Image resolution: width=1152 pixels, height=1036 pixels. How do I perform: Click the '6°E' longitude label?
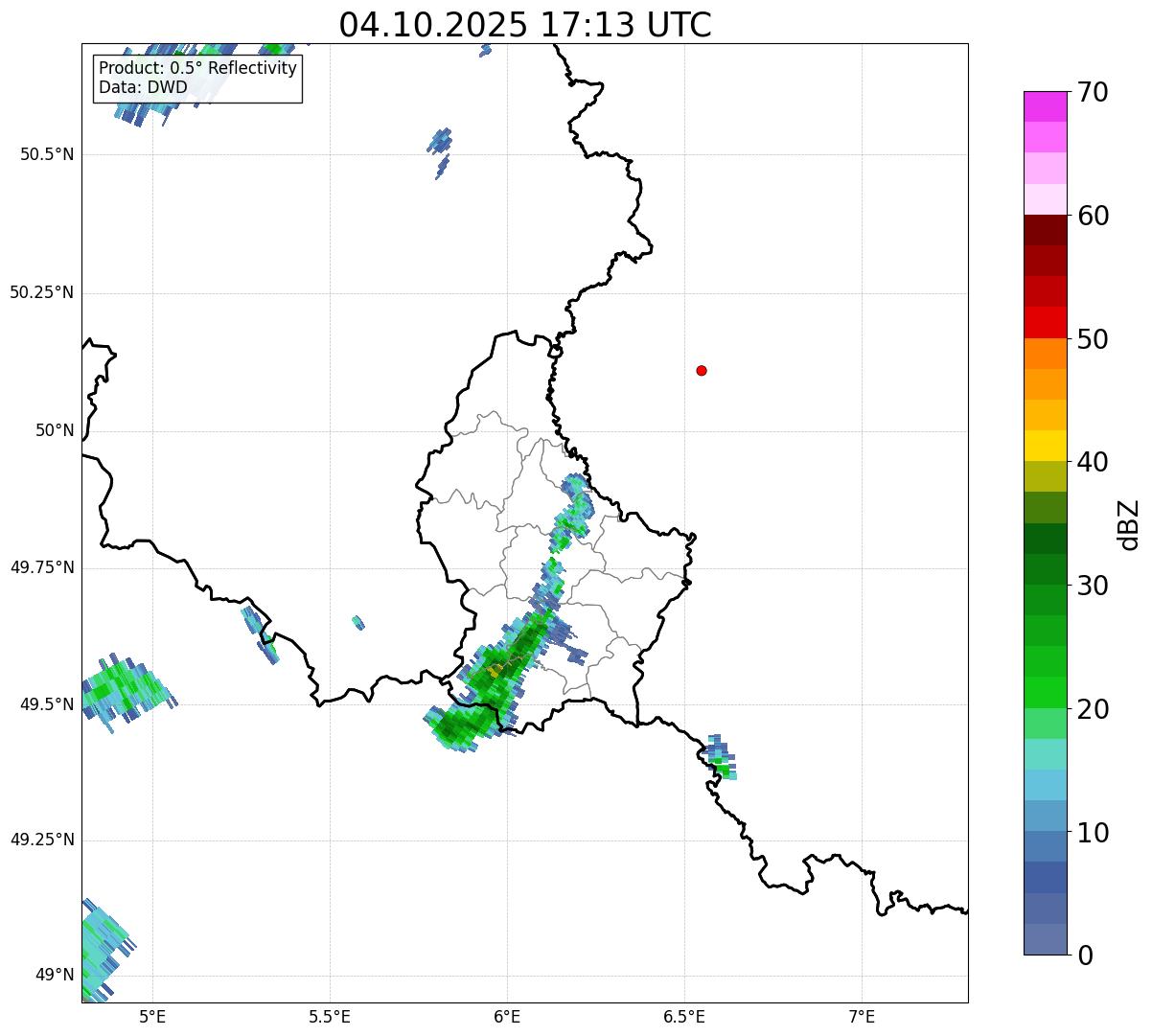click(507, 1016)
